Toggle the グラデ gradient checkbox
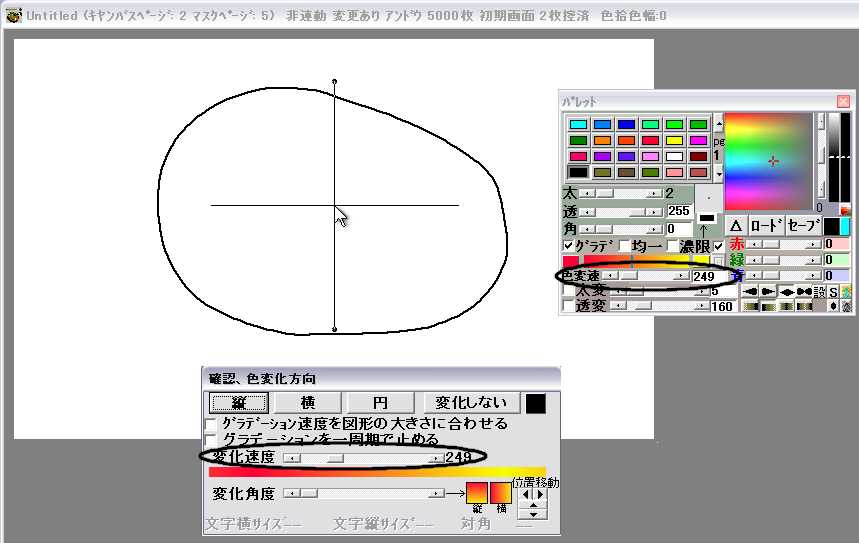The image size is (859, 543). (568, 246)
